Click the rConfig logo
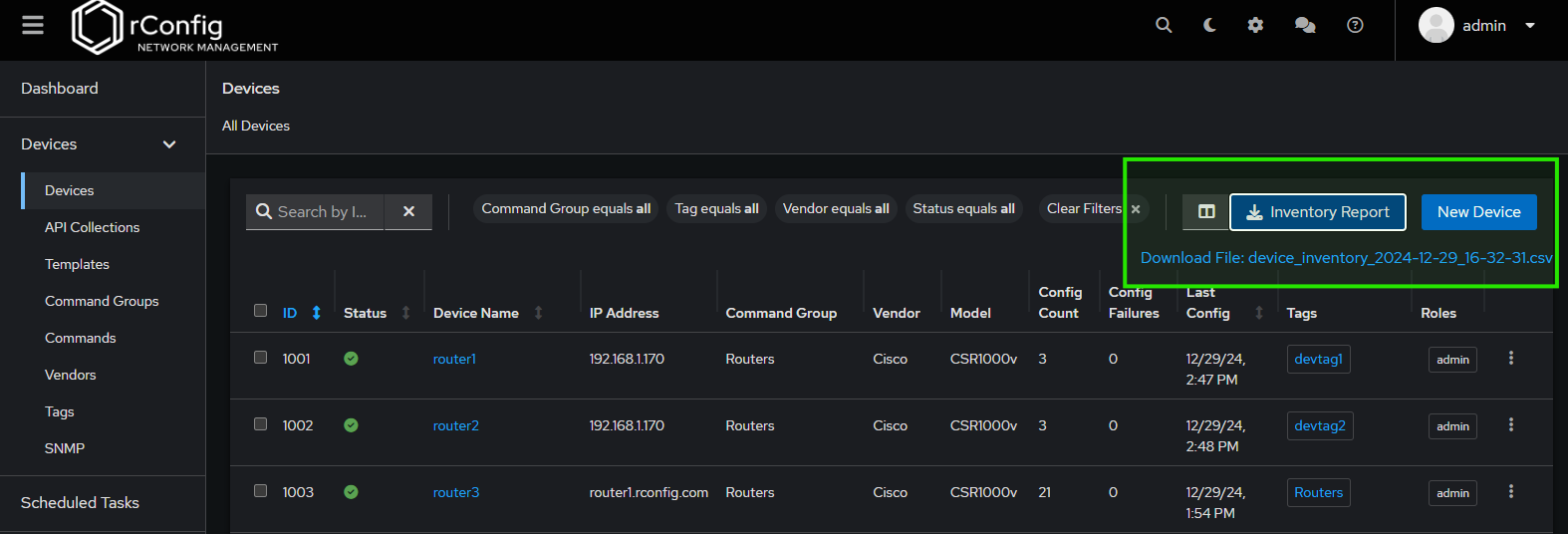This screenshot has width=1568, height=534. [175, 27]
